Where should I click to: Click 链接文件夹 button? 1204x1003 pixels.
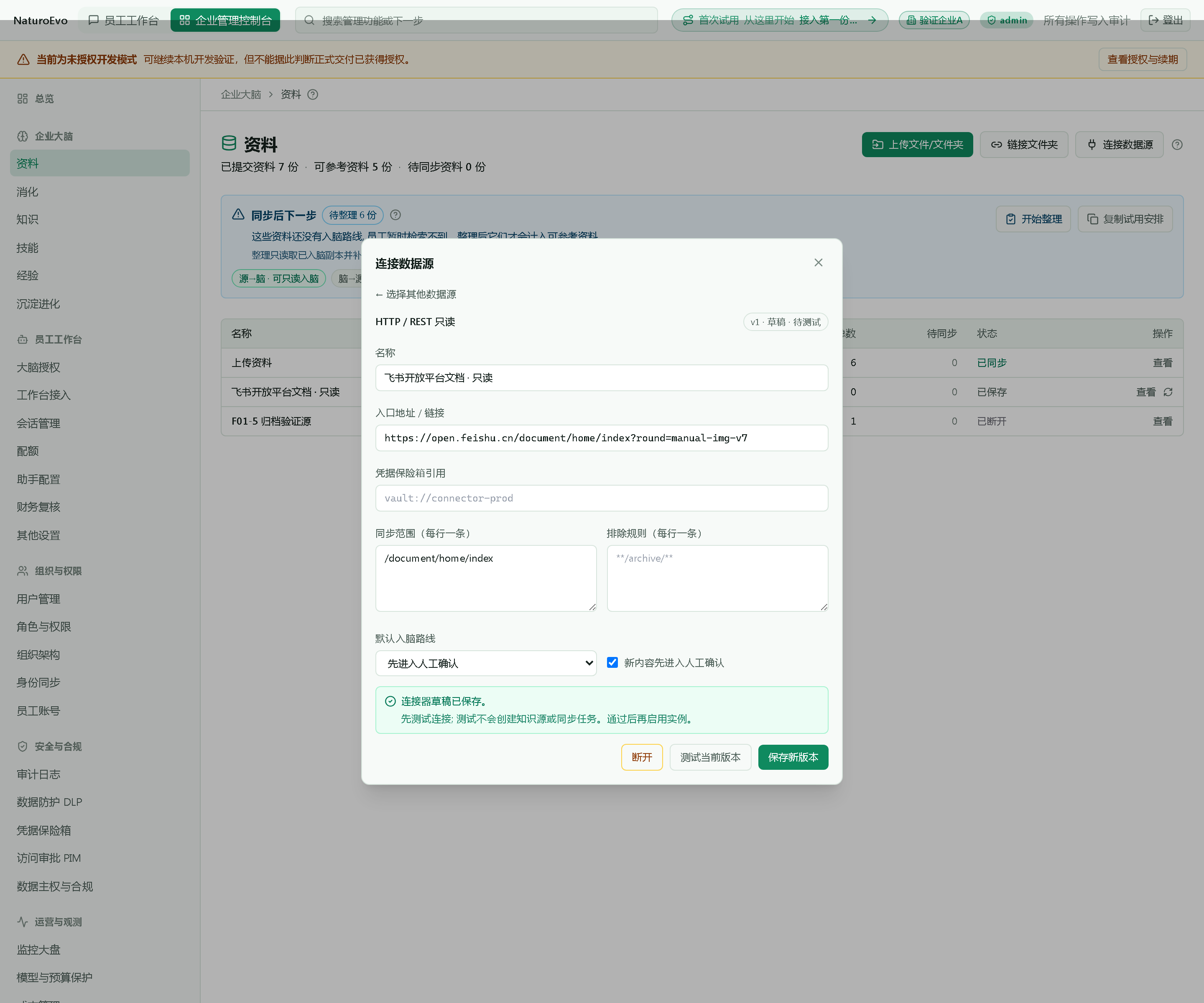coord(1024,145)
